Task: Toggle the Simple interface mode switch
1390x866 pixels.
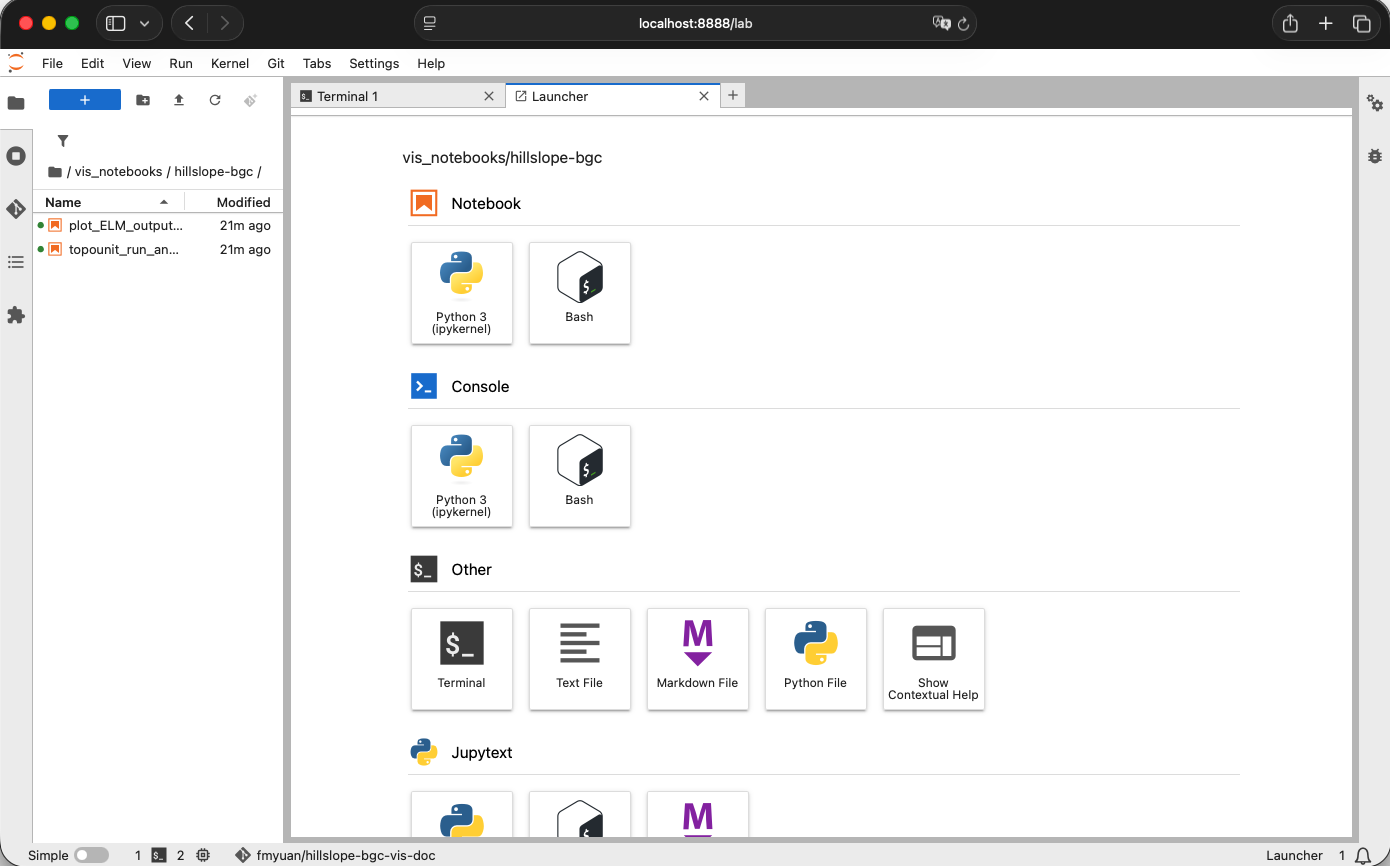Action: click(x=91, y=855)
